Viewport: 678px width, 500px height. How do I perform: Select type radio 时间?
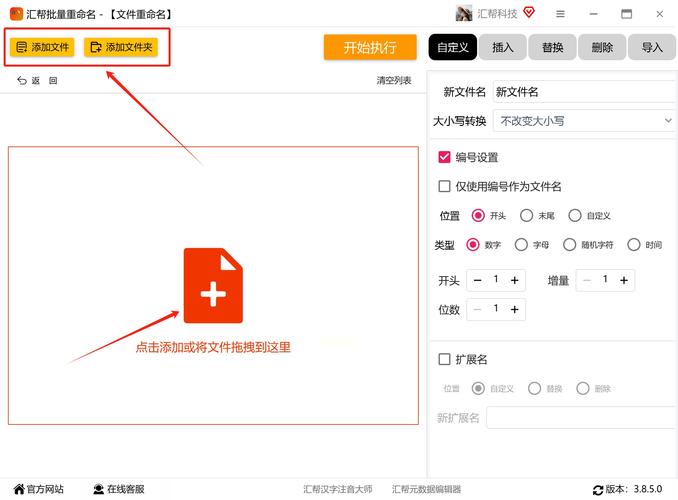point(633,245)
